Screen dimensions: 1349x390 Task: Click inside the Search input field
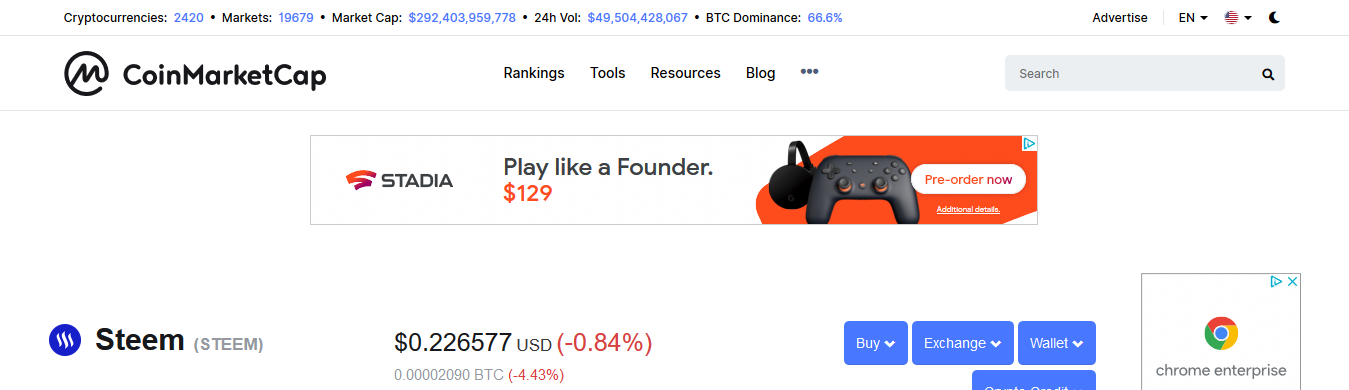(x=1132, y=73)
